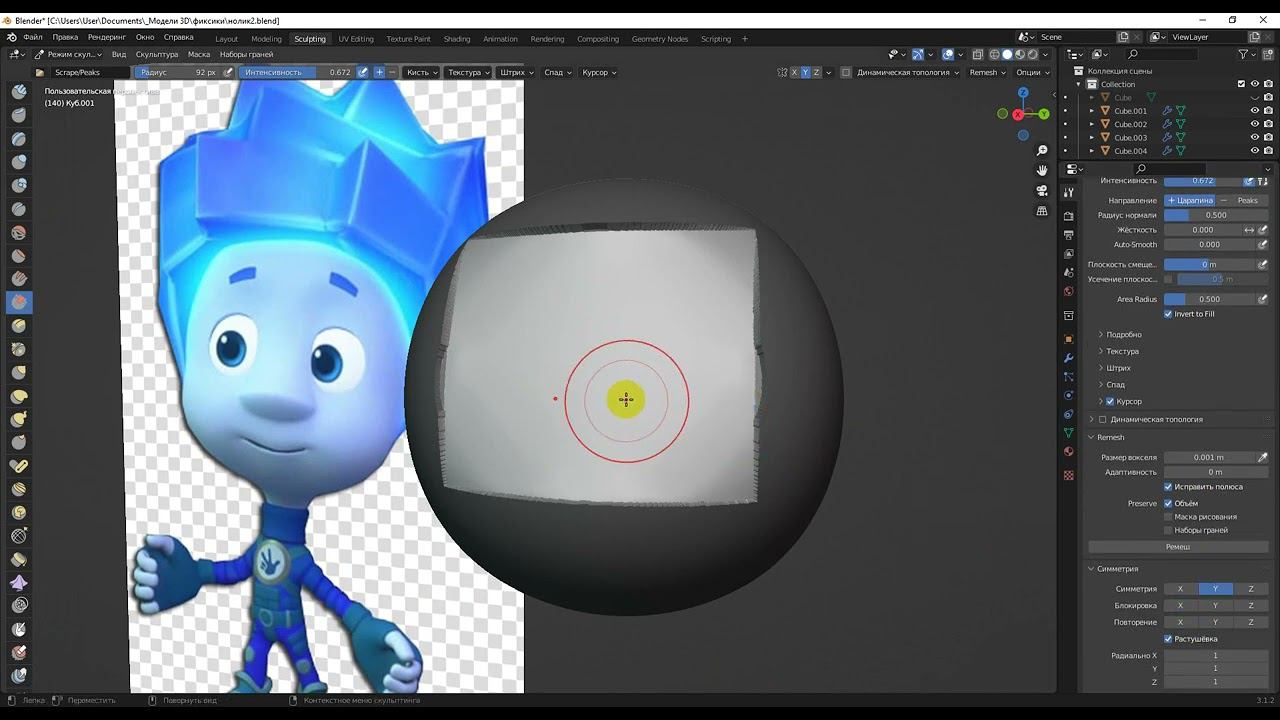The width and height of the screenshot is (1280, 720).
Task: Open the outliner filter funnel
Action: [1244, 54]
